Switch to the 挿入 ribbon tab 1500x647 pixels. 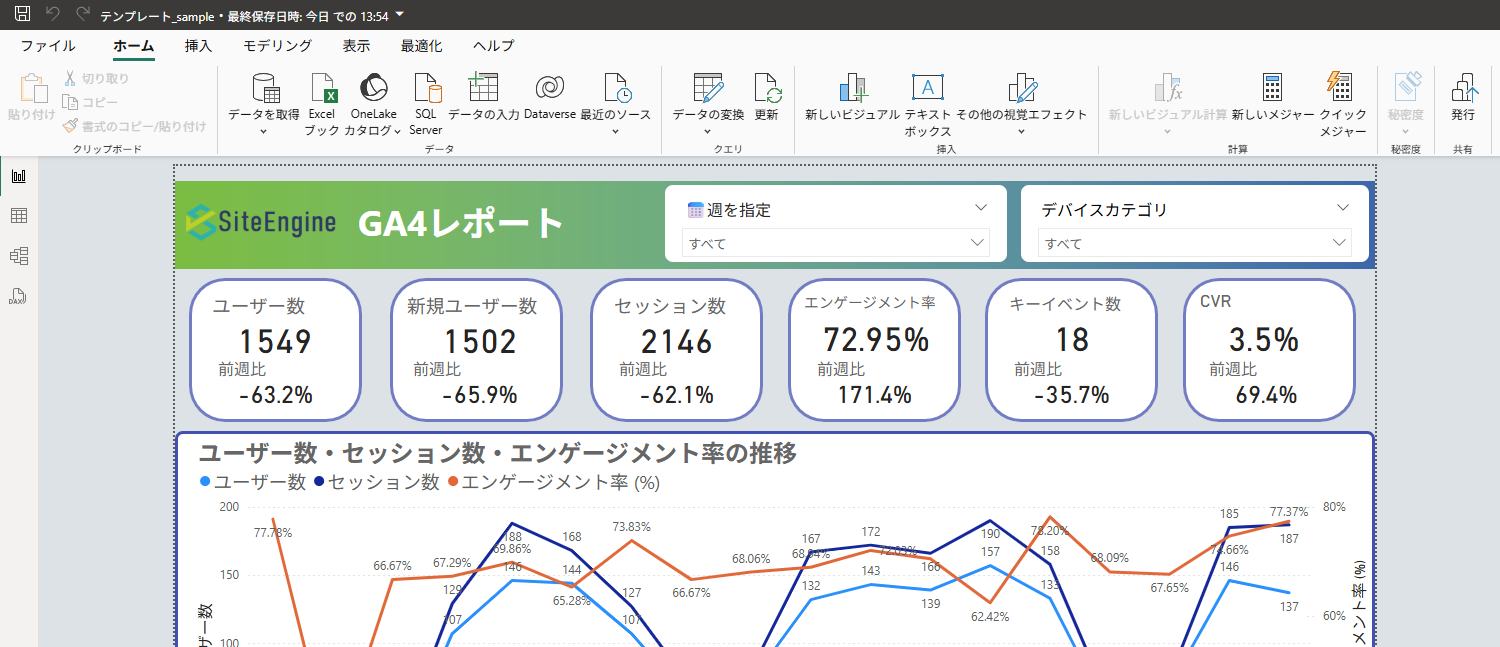pos(198,46)
